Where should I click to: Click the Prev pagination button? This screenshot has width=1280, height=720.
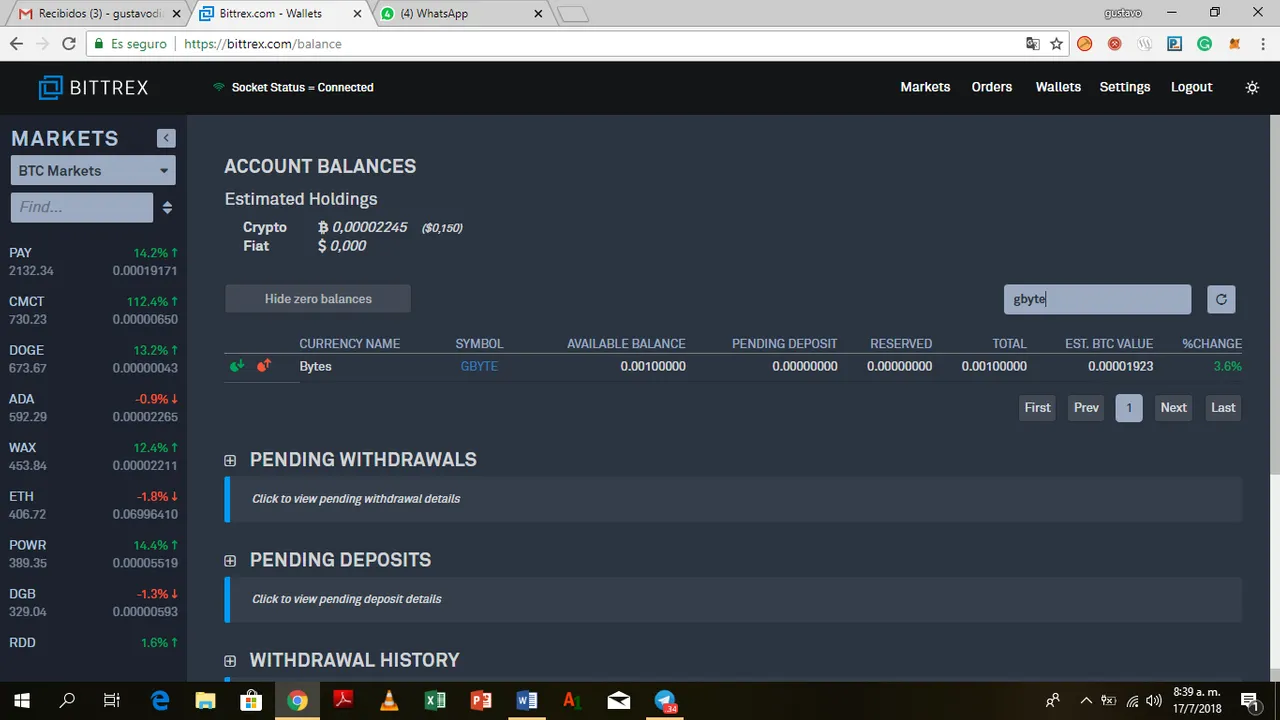(1086, 407)
